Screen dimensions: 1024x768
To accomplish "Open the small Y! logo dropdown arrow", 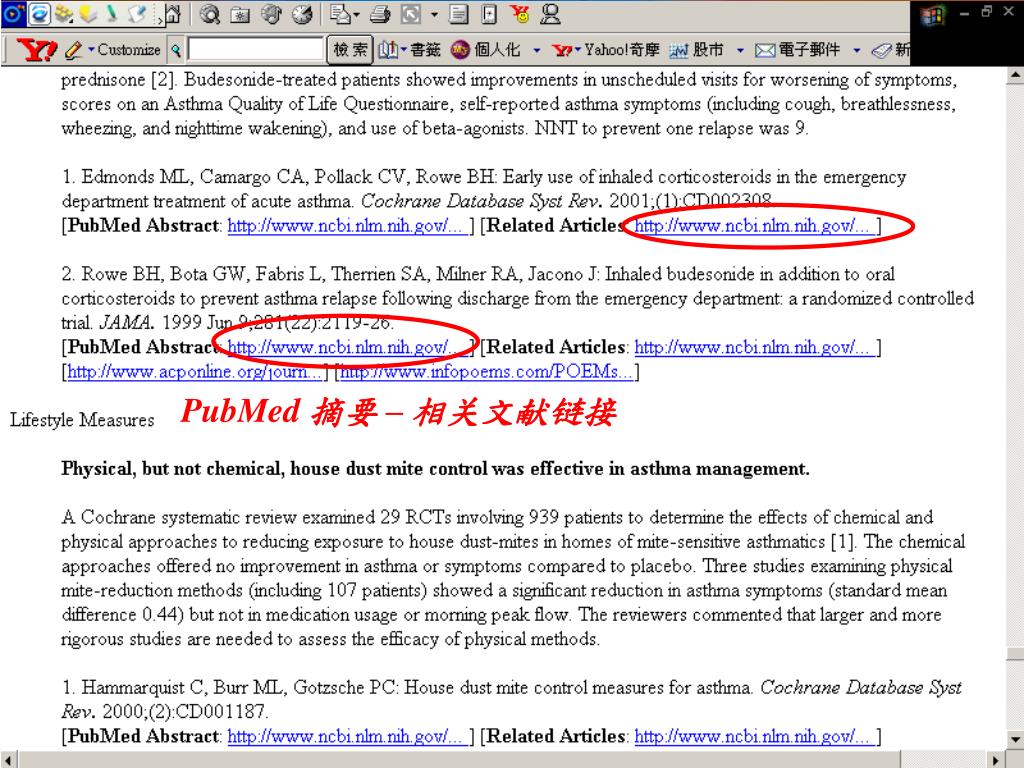I will click(578, 49).
